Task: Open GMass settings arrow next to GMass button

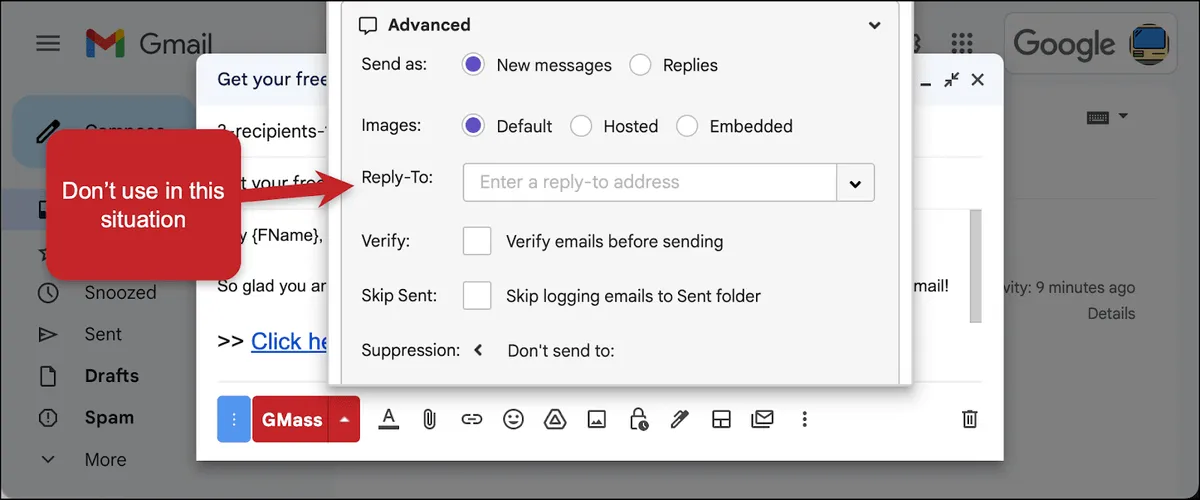Action: tap(344, 420)
